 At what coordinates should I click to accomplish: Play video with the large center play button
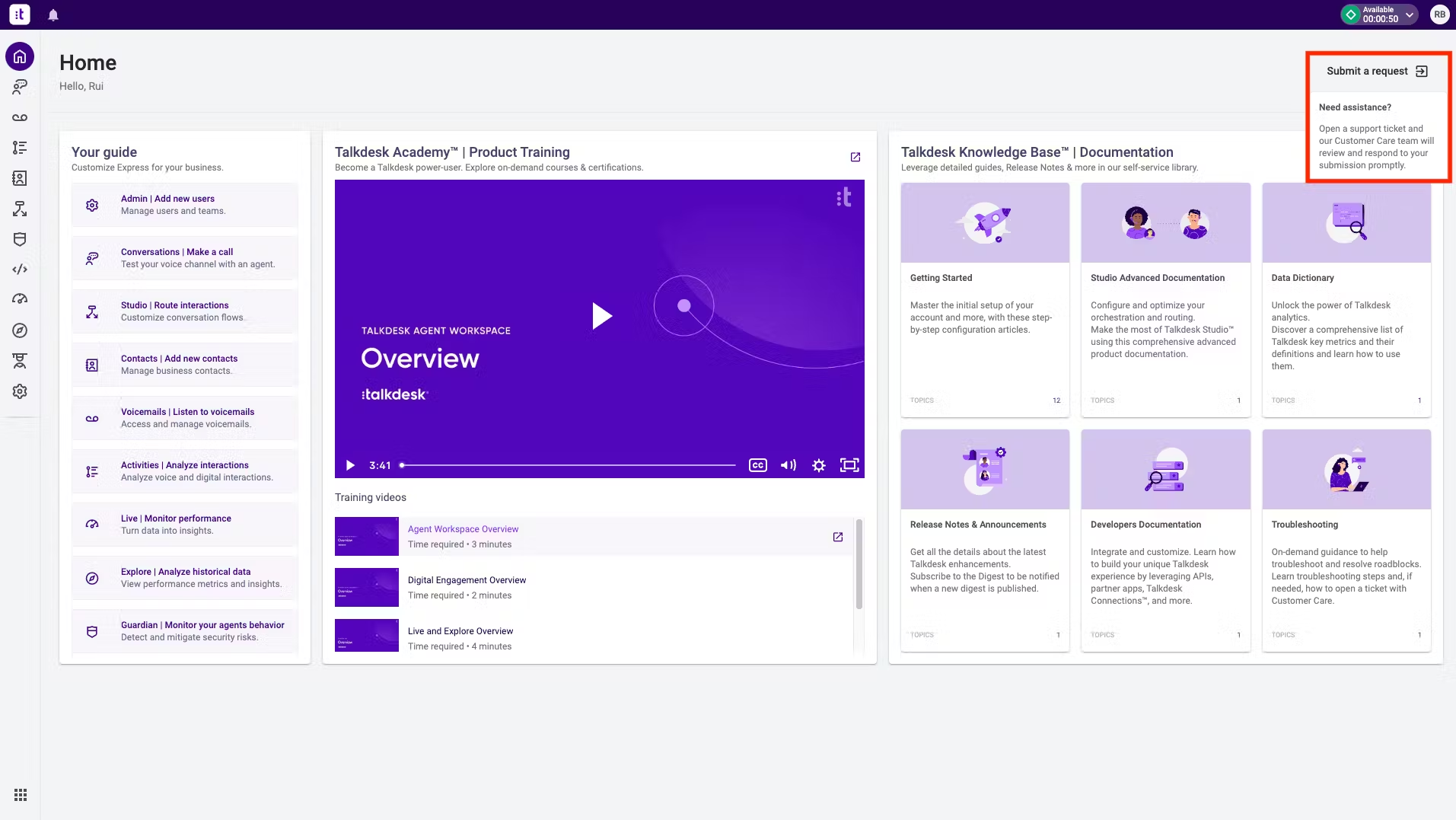pyautogui.click(x=602, y=315)
